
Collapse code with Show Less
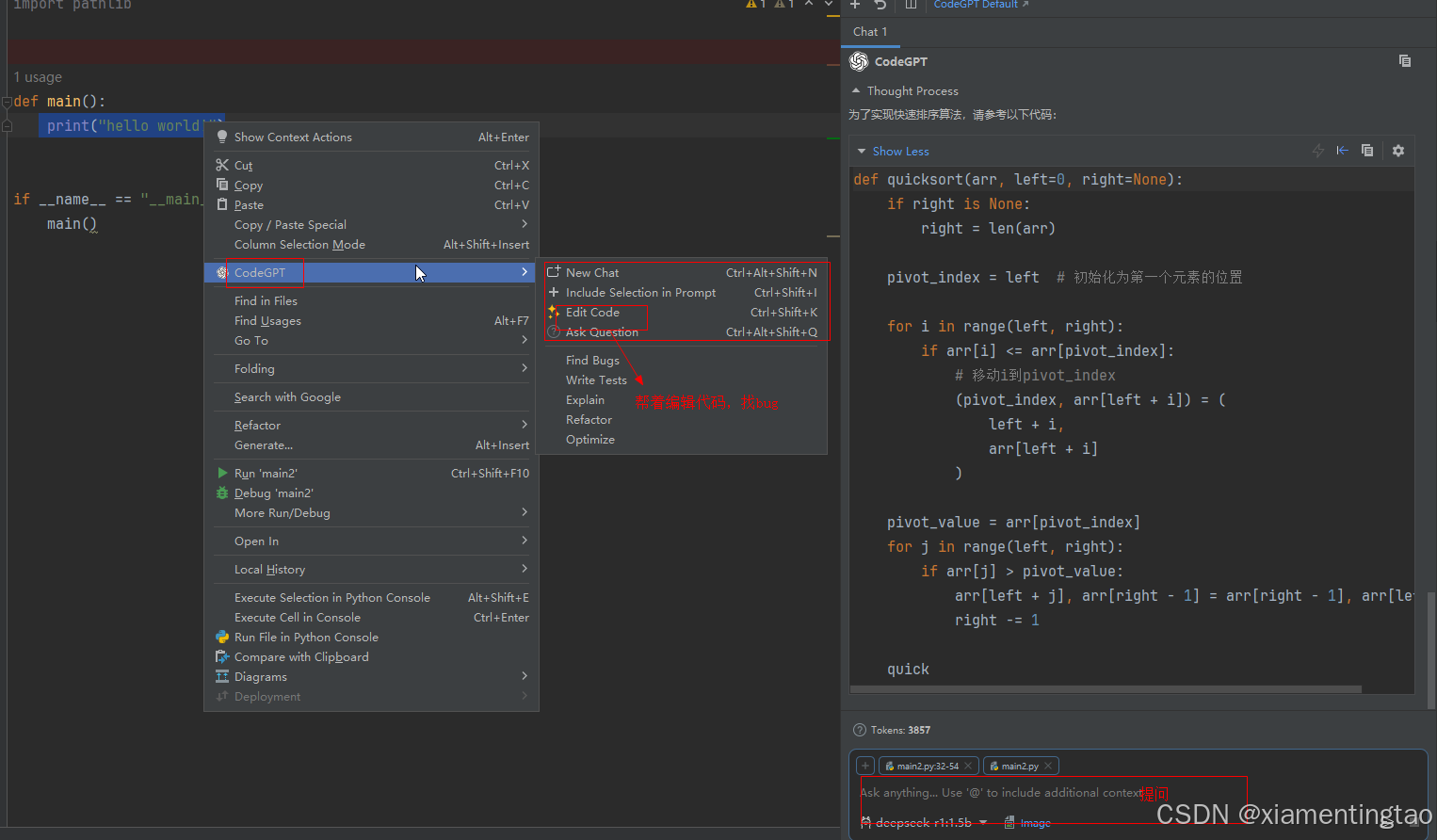pos(892,152)
